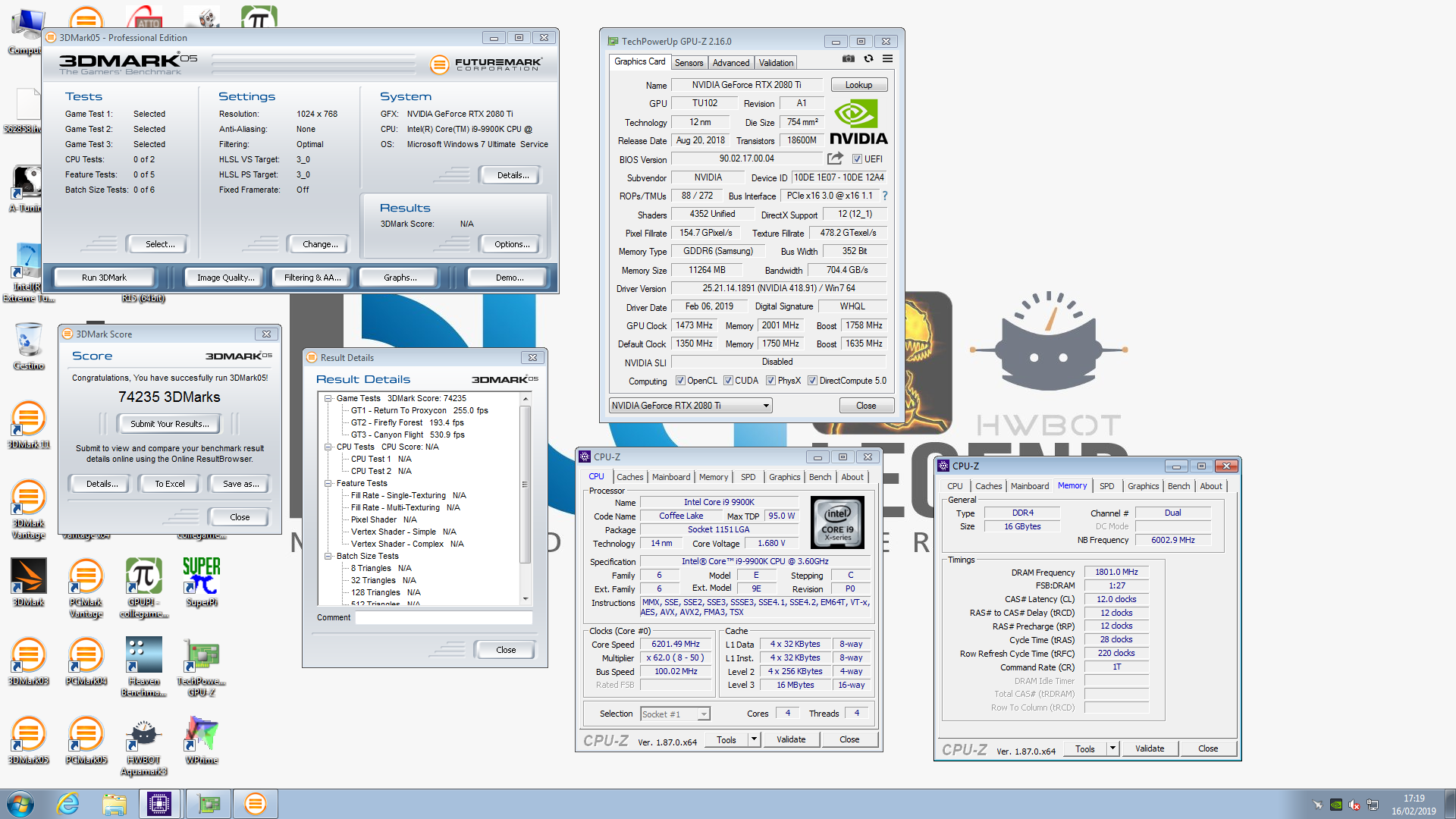Screen dimensions: 1456x819
Task: Collapse the CPU Tests tree node
Action: click(328, 447)
